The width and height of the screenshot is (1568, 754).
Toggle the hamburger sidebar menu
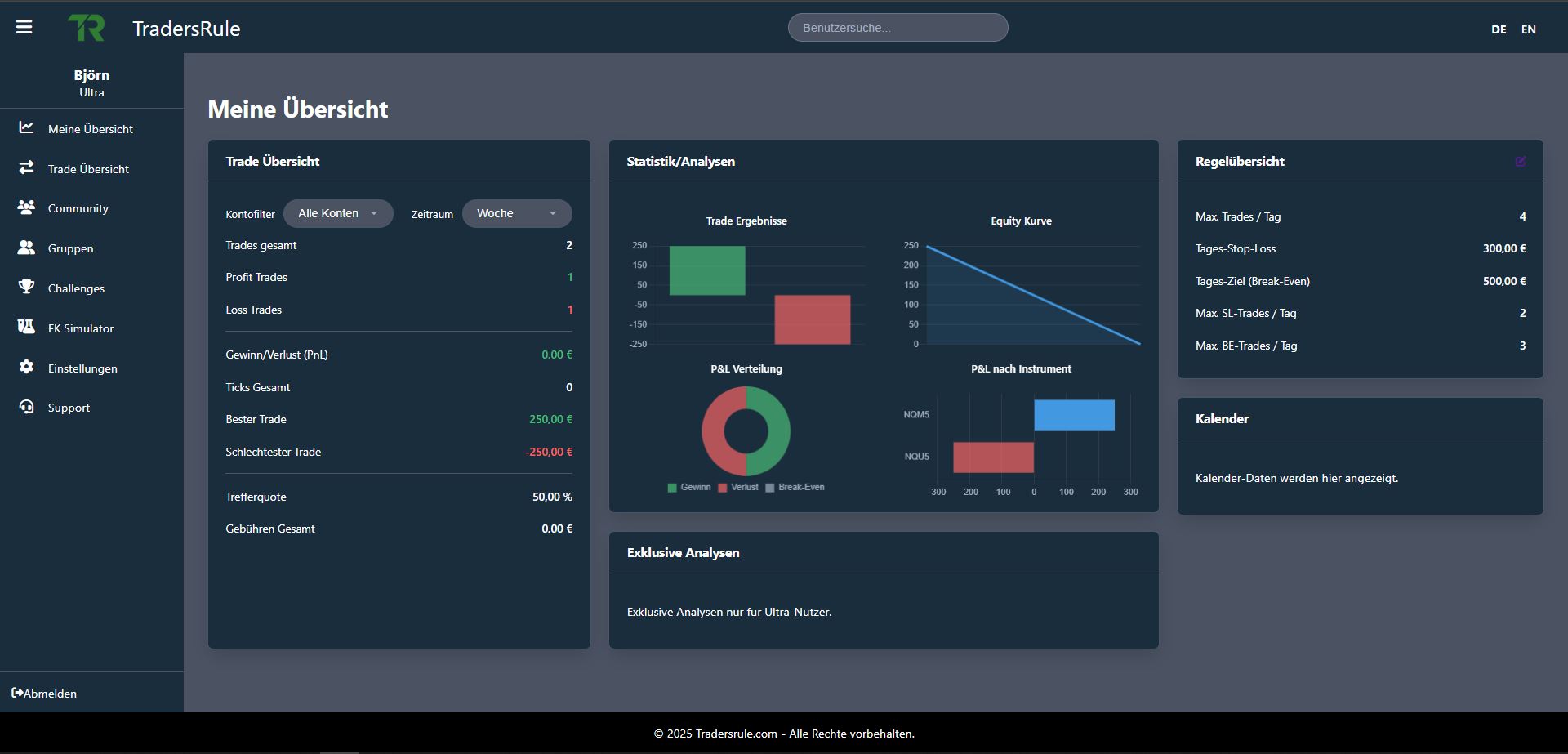(24, 27)
